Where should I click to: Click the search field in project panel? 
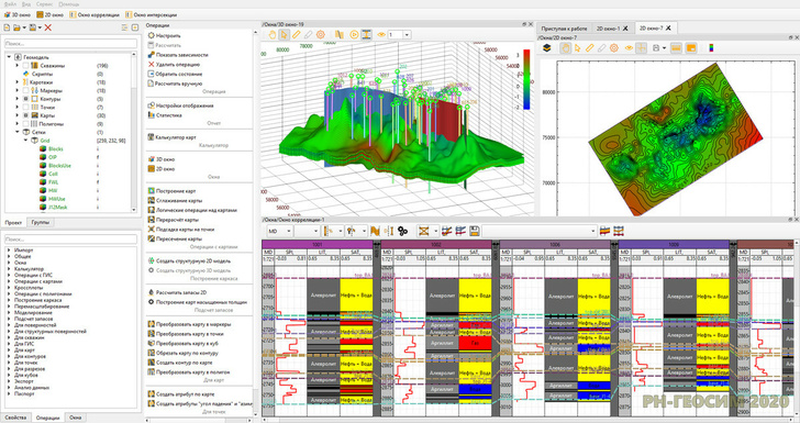[70, 44]
